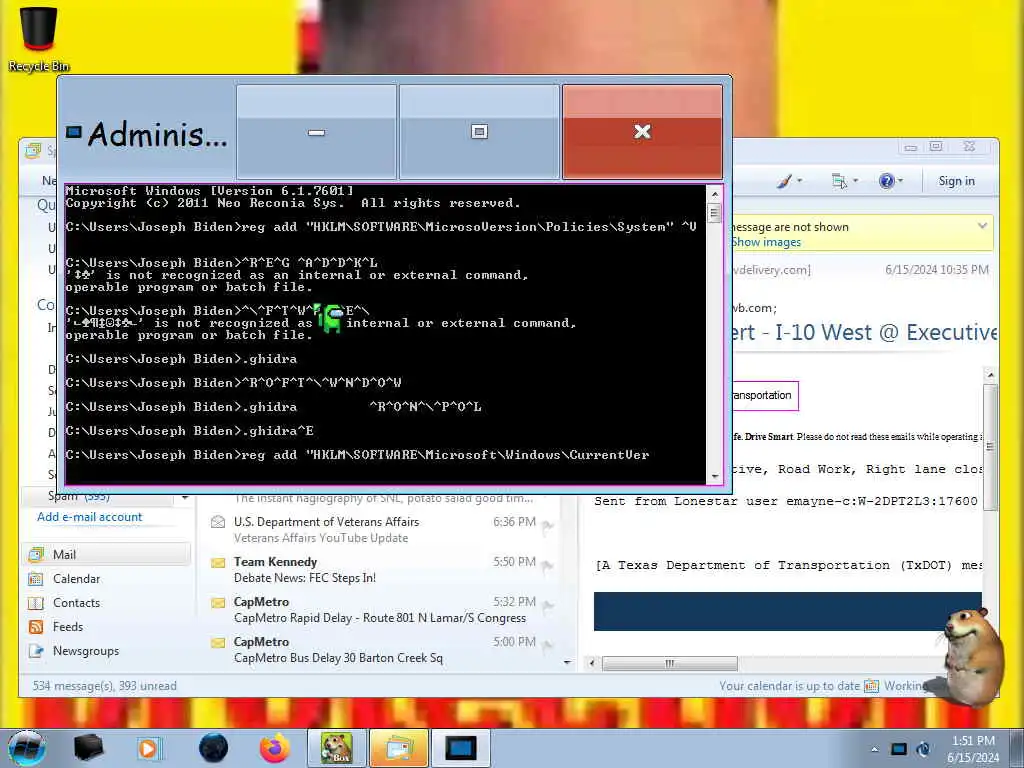Image resolution: width=1024 pixels, height=768 pixels.
Task: Click the horizontal scrollbar thumb in the reading pane
Action: pyautogui.click(x=669, y=664)
